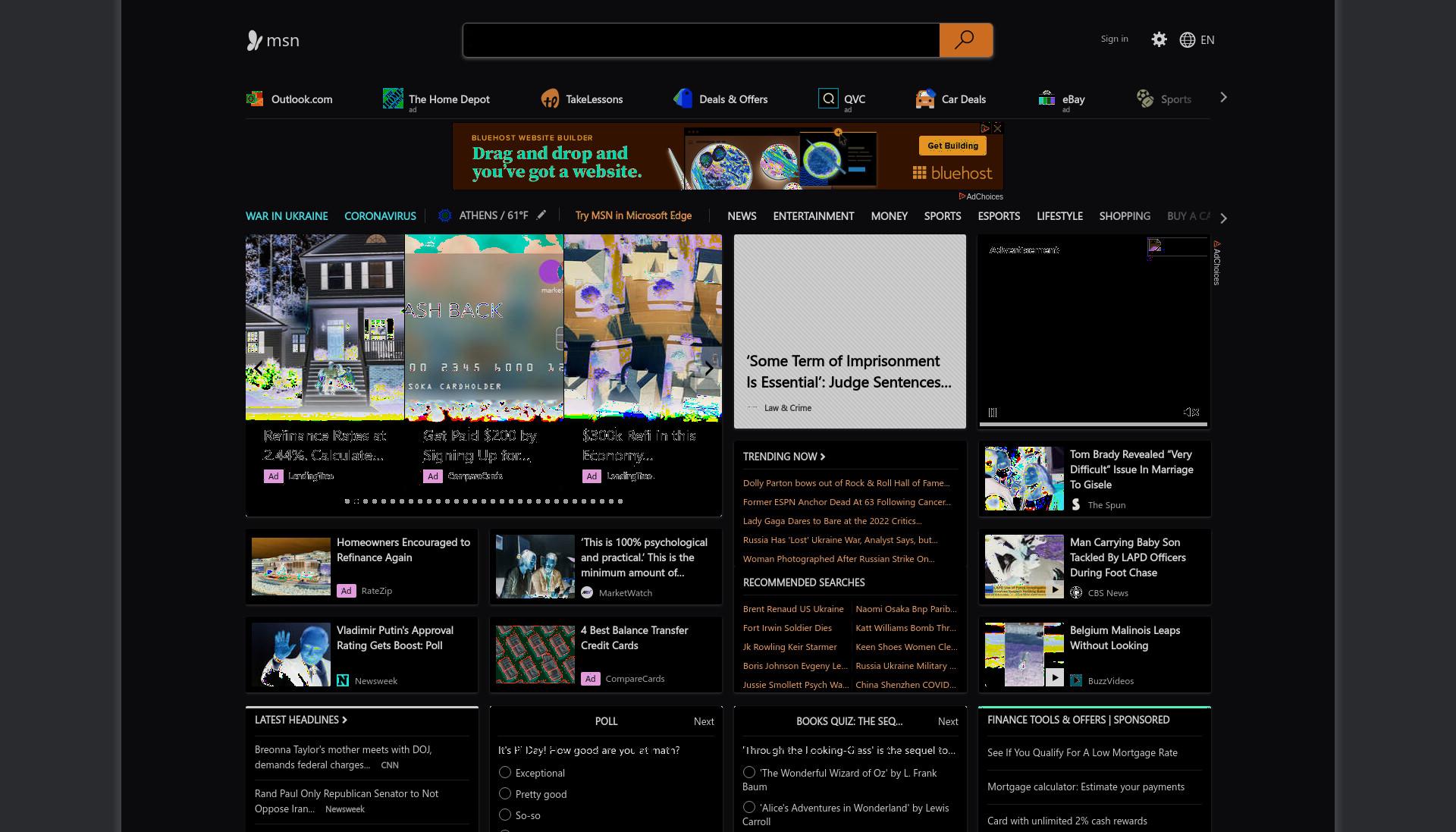
Task: Pause the advertisement video
Action: click(x=993, y=413)
